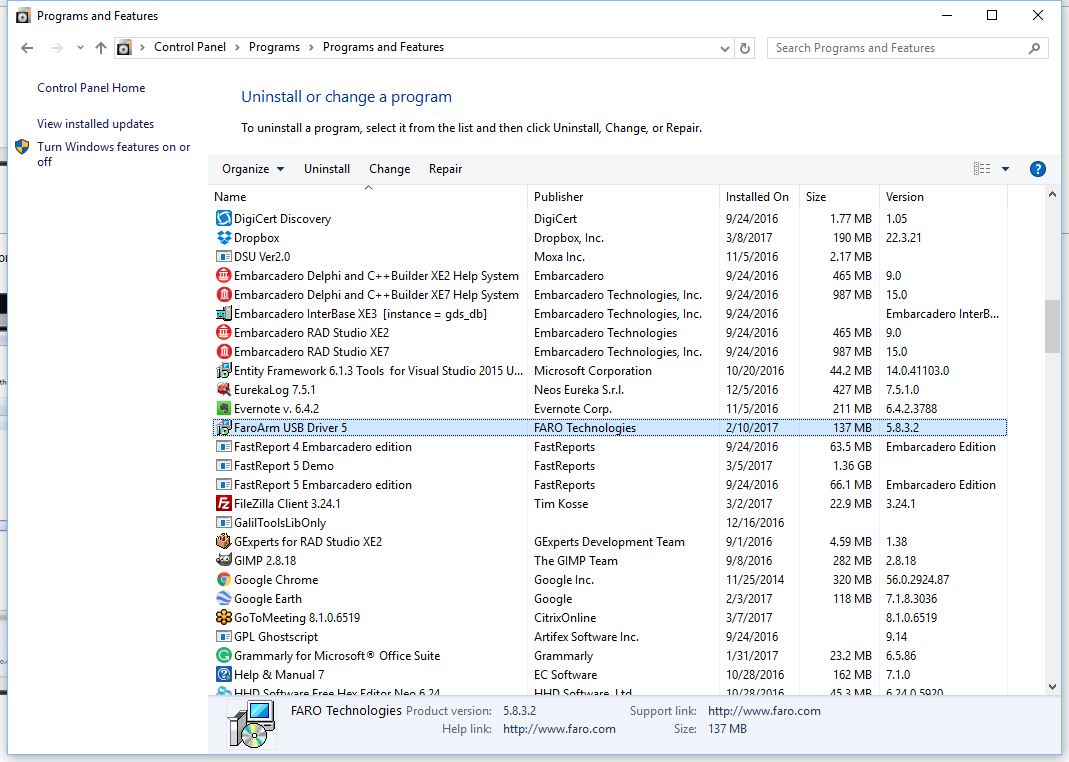Screen dimensions: 1069x762
Task: Click the Google Earth icon
Action: tap(224, 599)
